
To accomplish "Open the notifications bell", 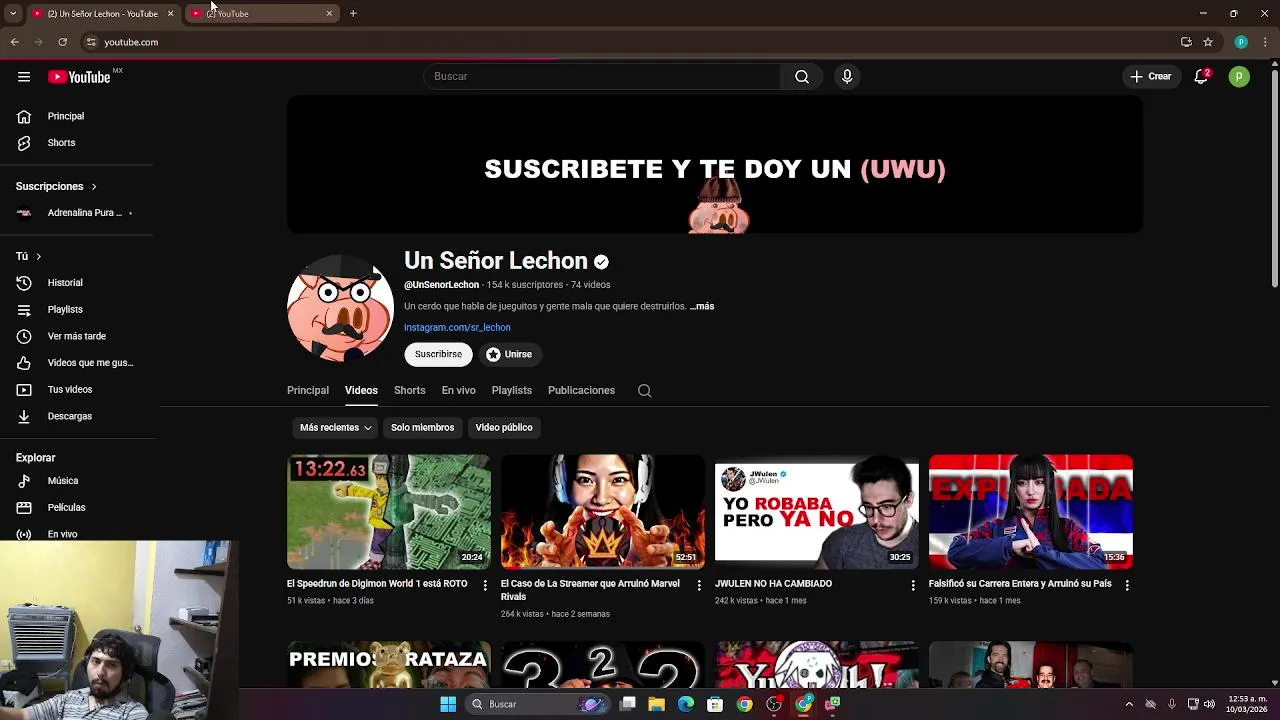I will point(1202,77).
